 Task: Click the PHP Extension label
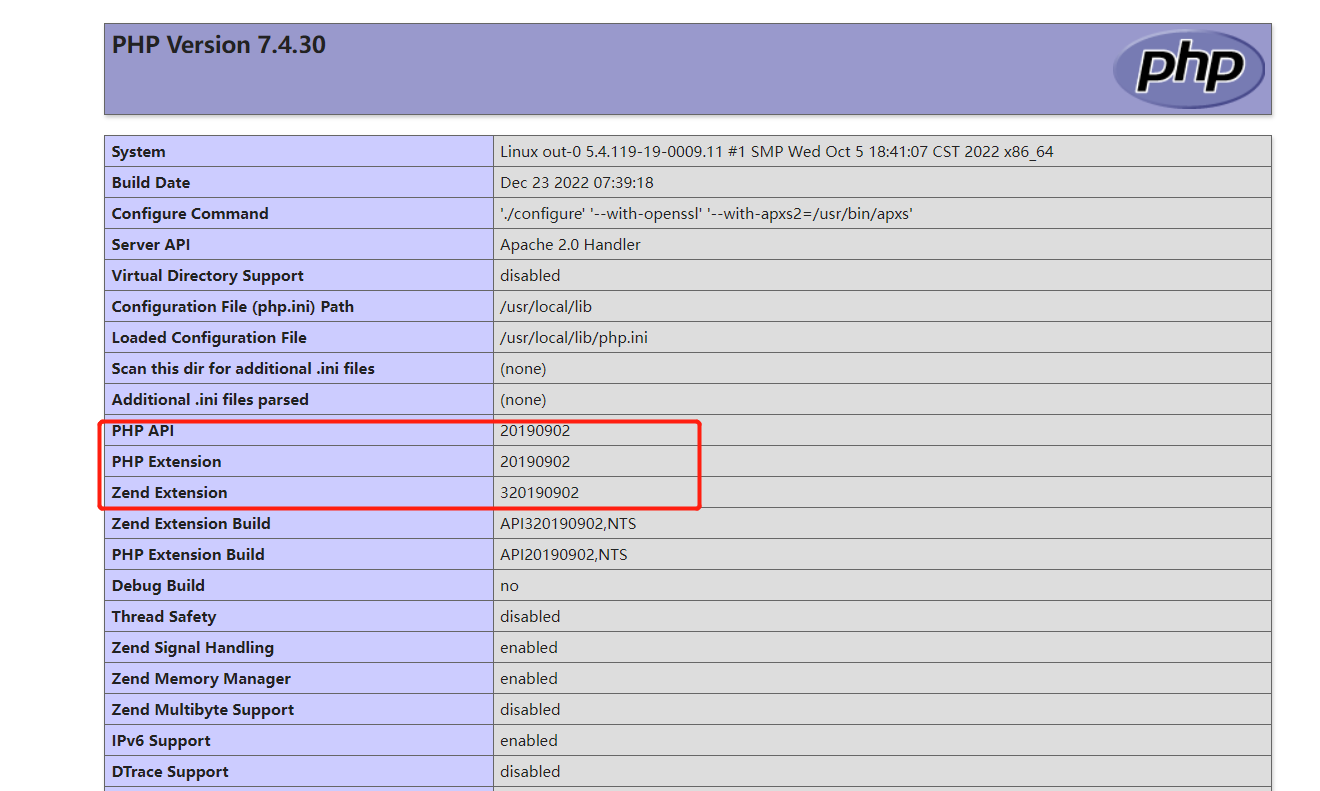click(x=167, y=462)
